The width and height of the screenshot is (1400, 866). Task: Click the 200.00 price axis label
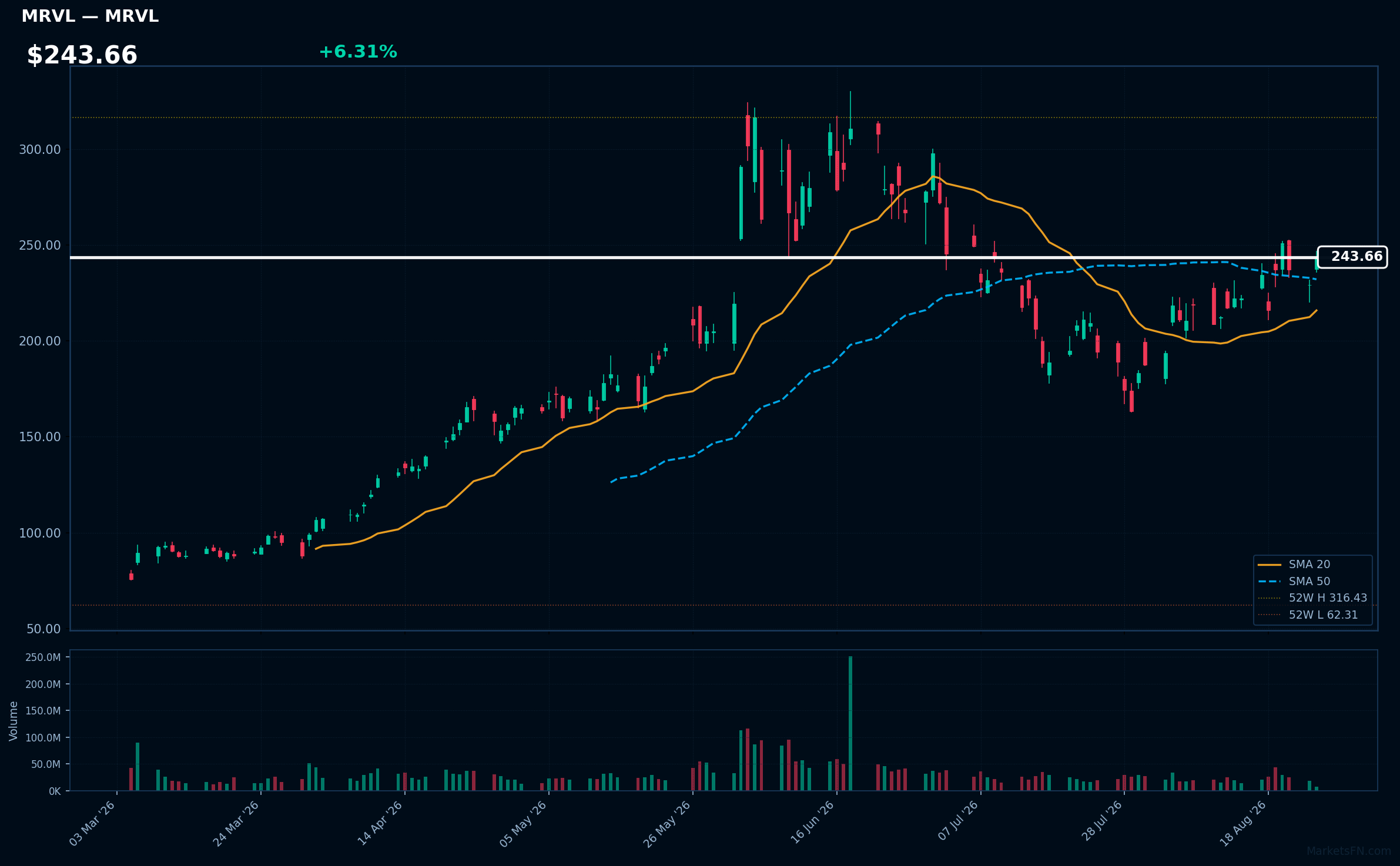(40, 341)
